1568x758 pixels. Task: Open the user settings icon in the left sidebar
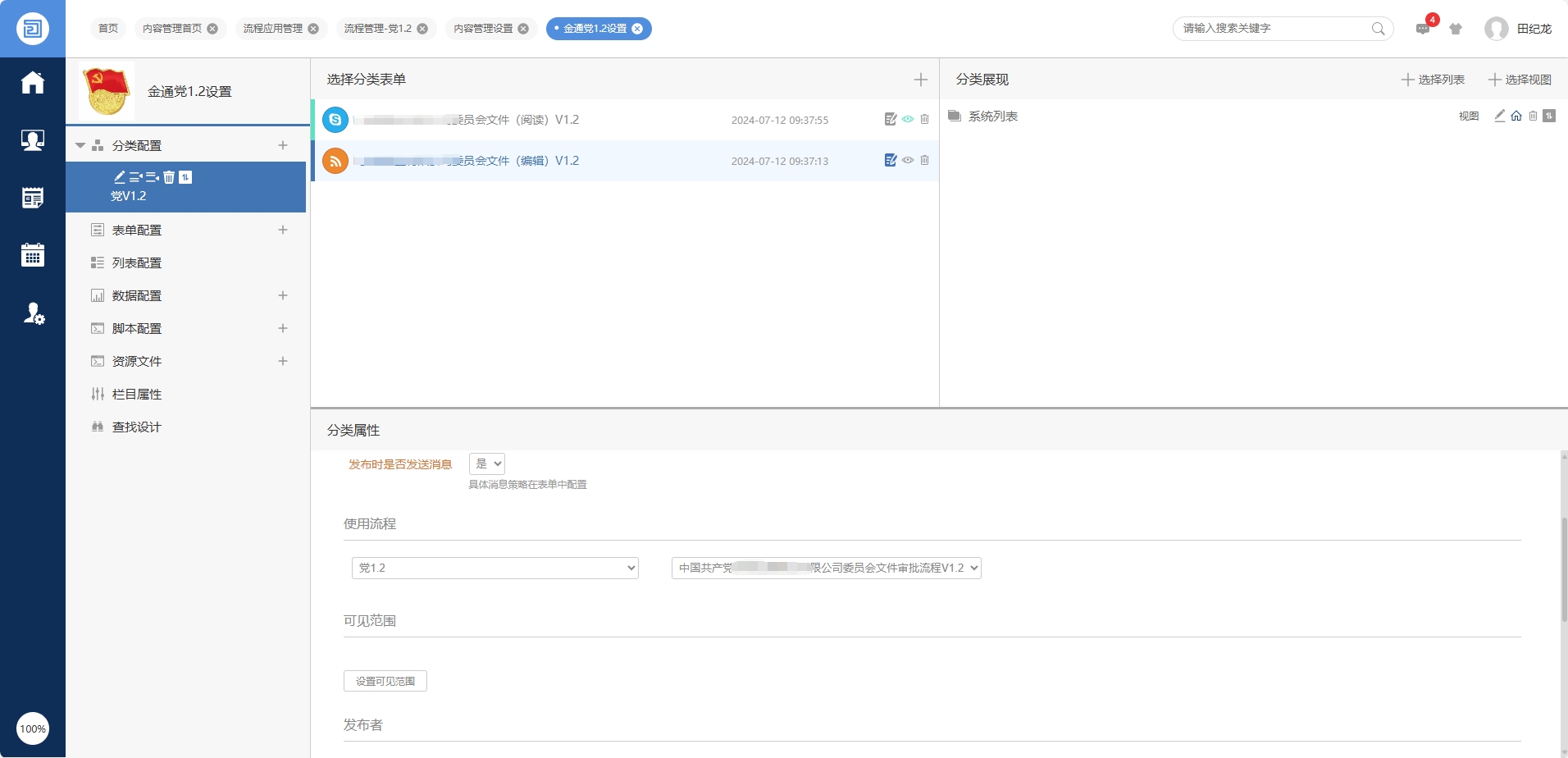click(34, 313)
